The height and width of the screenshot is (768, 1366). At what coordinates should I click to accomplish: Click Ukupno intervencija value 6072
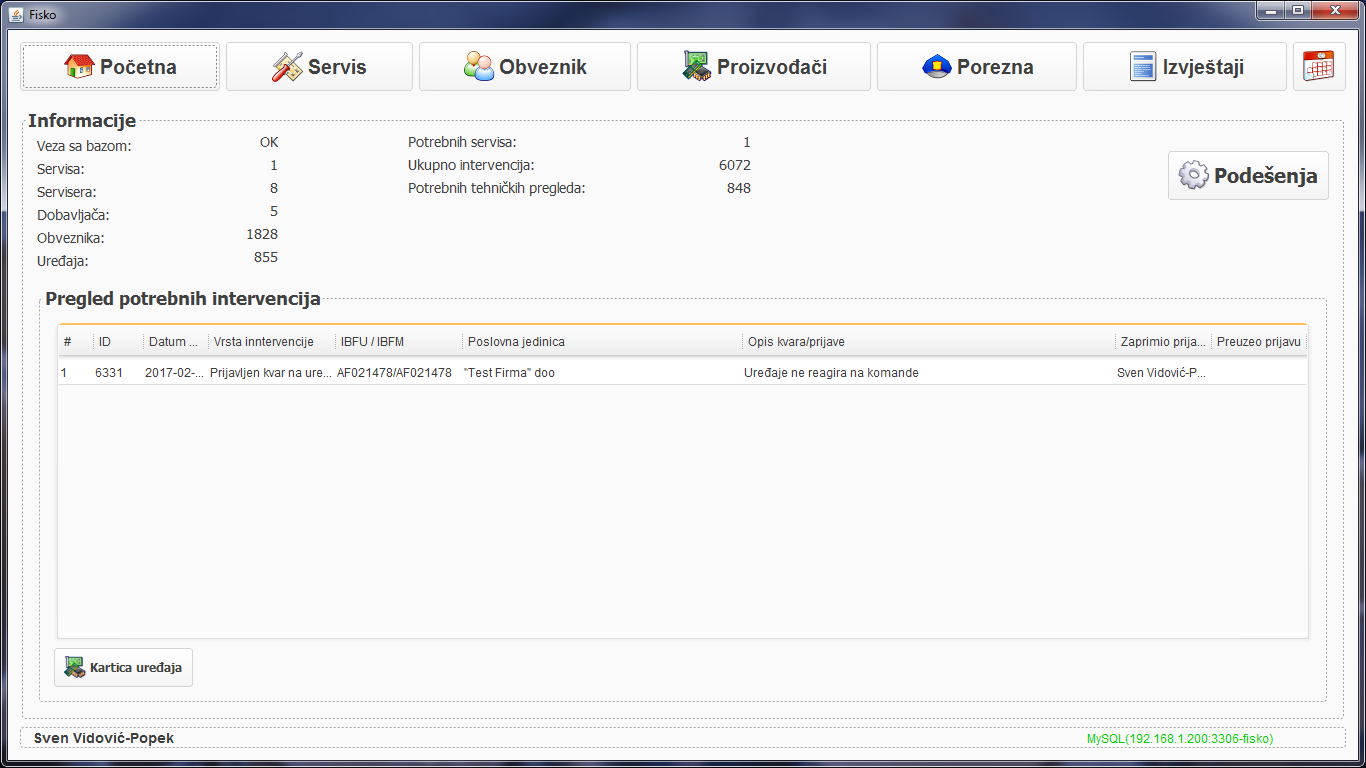pyautogui.click(x=735, y=165)
